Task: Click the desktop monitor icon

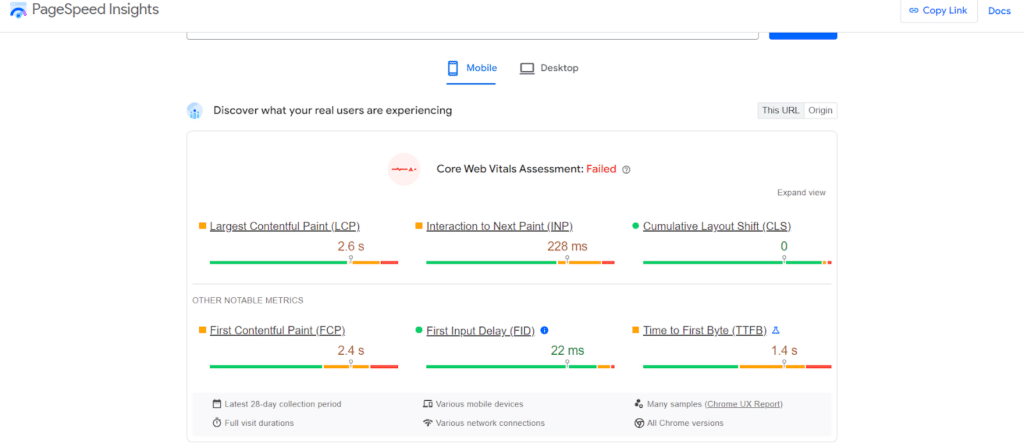Action: [x=527, y=68]
